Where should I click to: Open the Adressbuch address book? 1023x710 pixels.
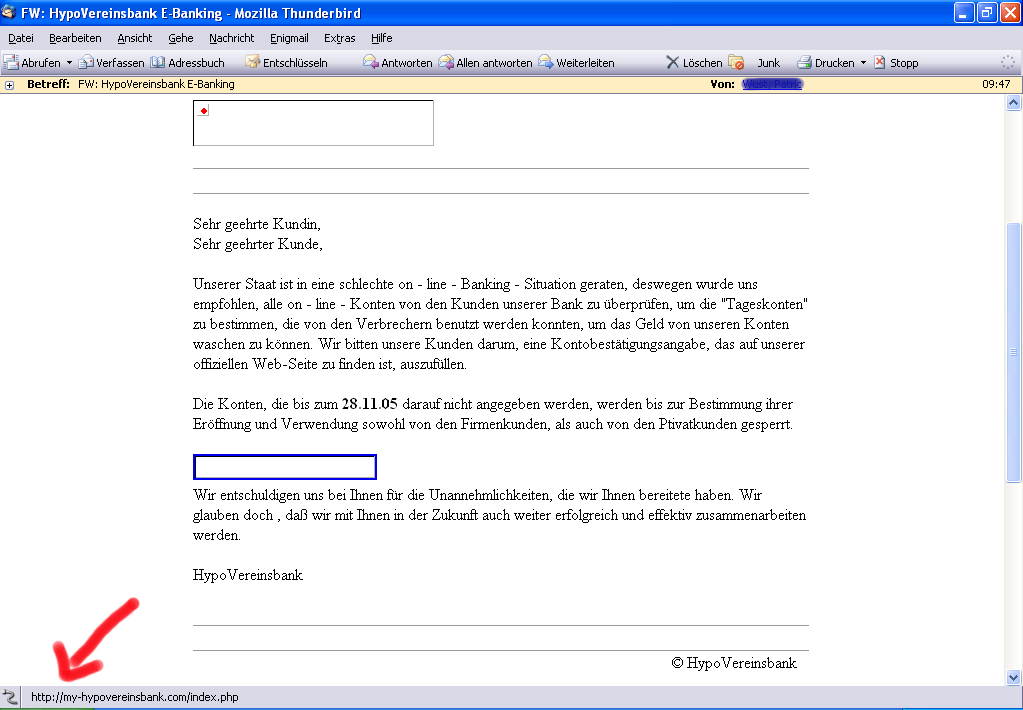(x=188, y=63)
